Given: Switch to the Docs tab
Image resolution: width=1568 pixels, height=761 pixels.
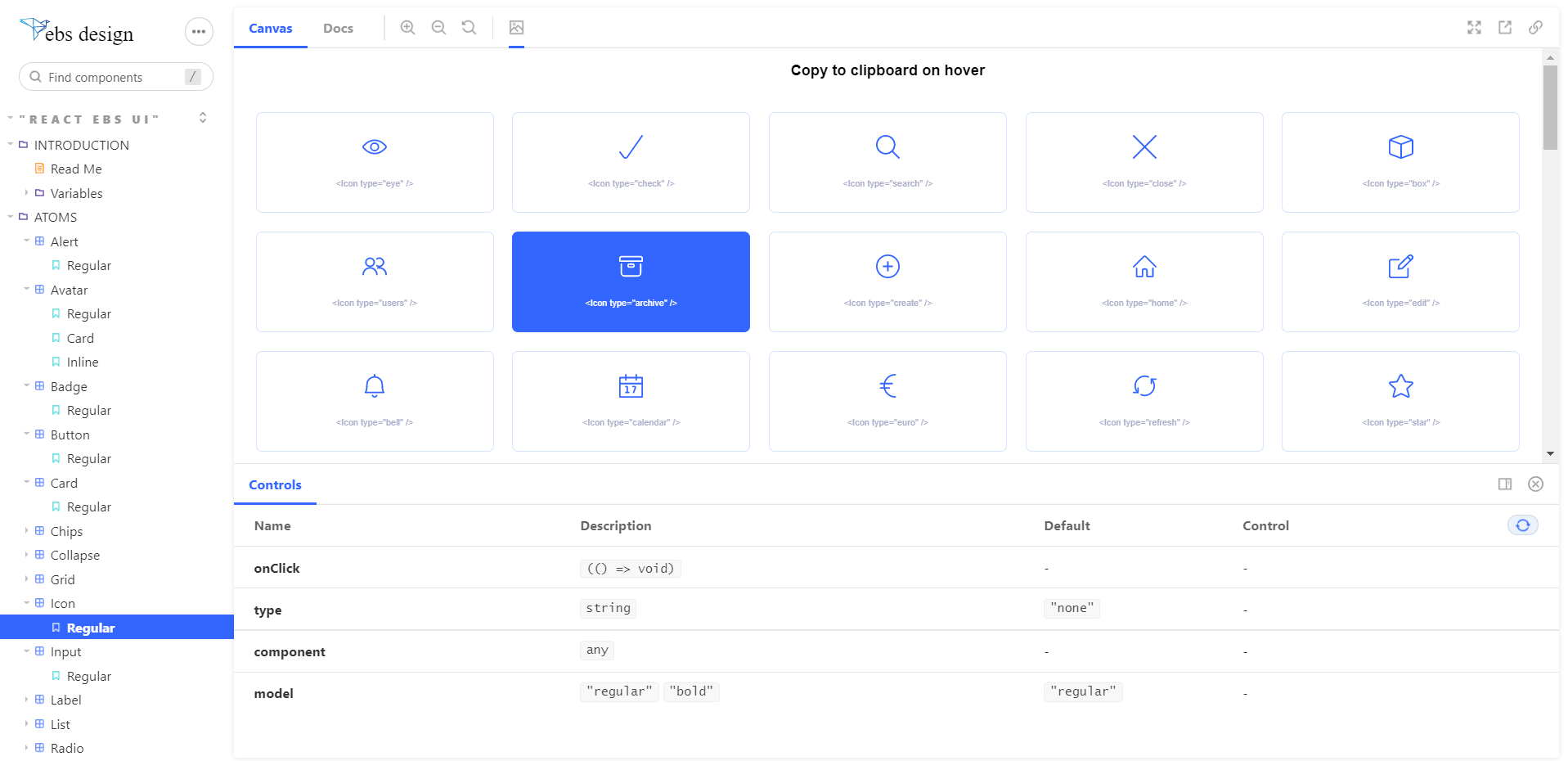Looking at the screenshot, I should 338,28.
